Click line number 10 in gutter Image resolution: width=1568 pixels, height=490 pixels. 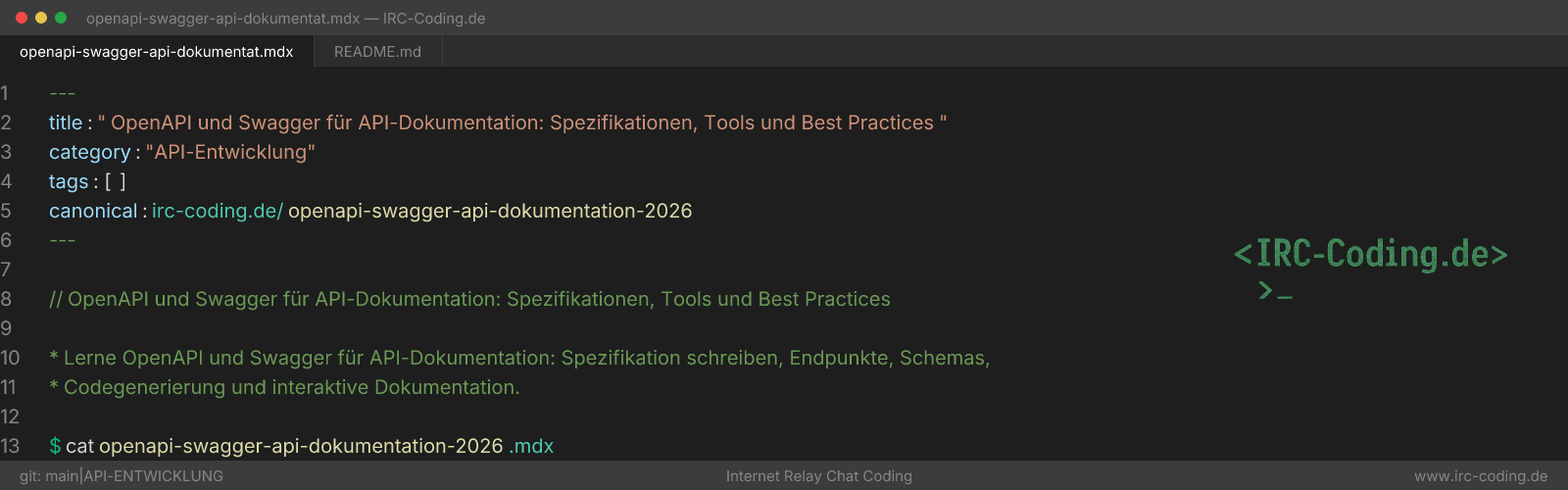pyautogui.click(x=10, y=358)
